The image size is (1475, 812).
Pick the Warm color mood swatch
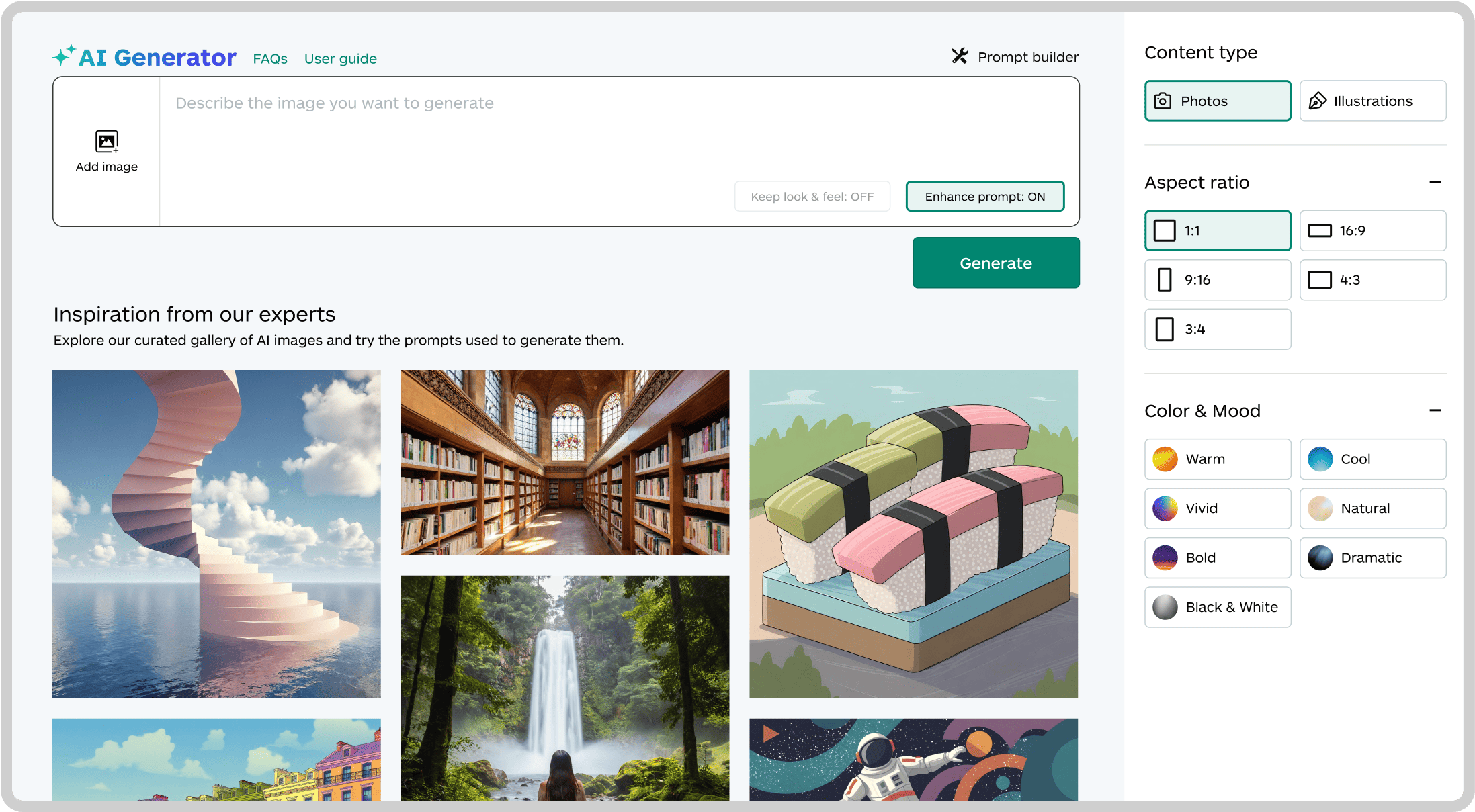1165,459
